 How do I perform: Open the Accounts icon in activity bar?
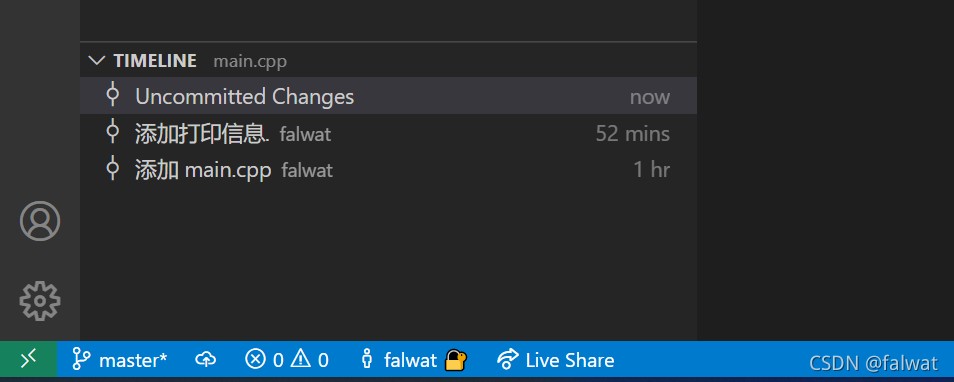point(40,221)
